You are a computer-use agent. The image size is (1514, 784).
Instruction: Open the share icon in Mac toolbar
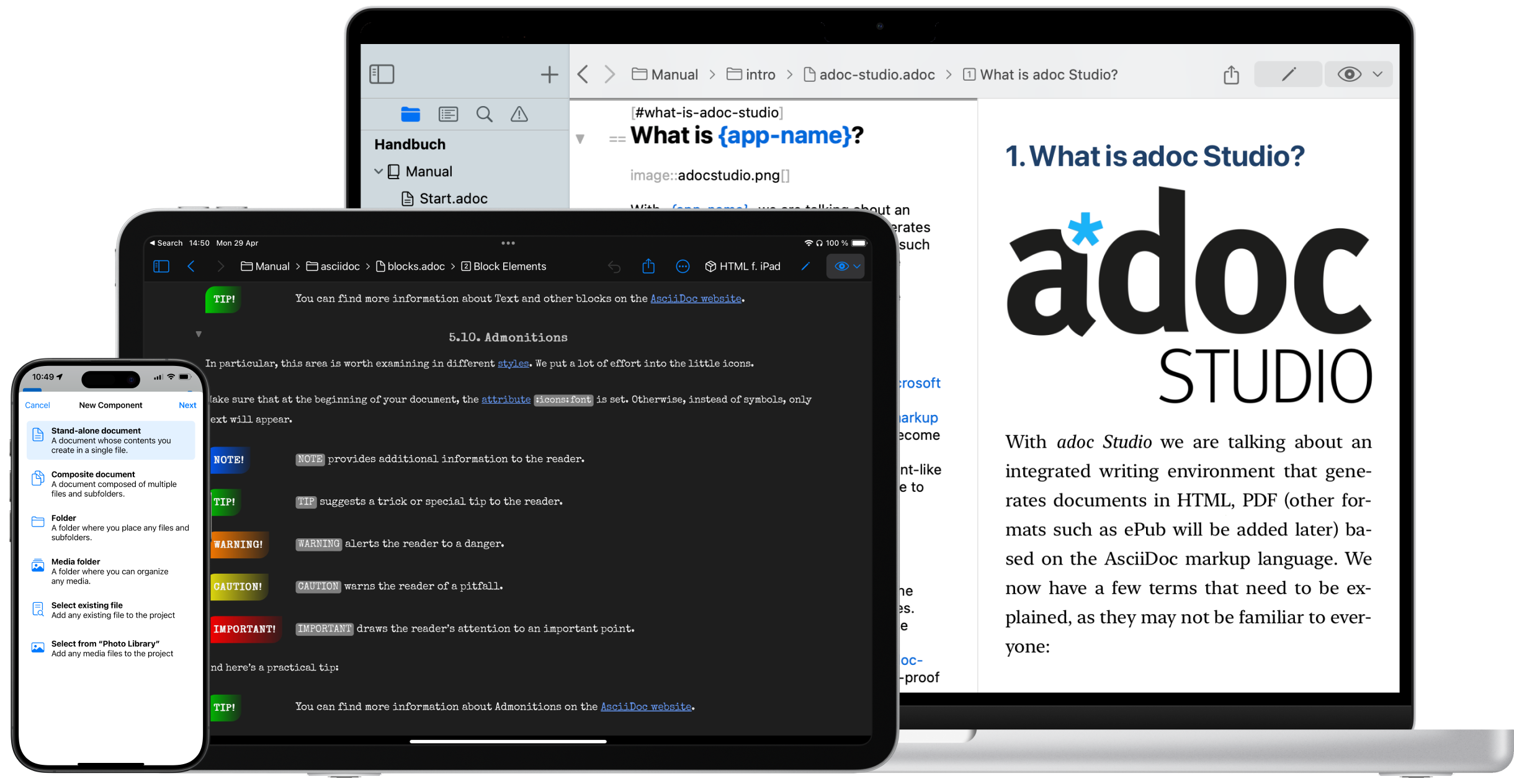[1231, 74]
